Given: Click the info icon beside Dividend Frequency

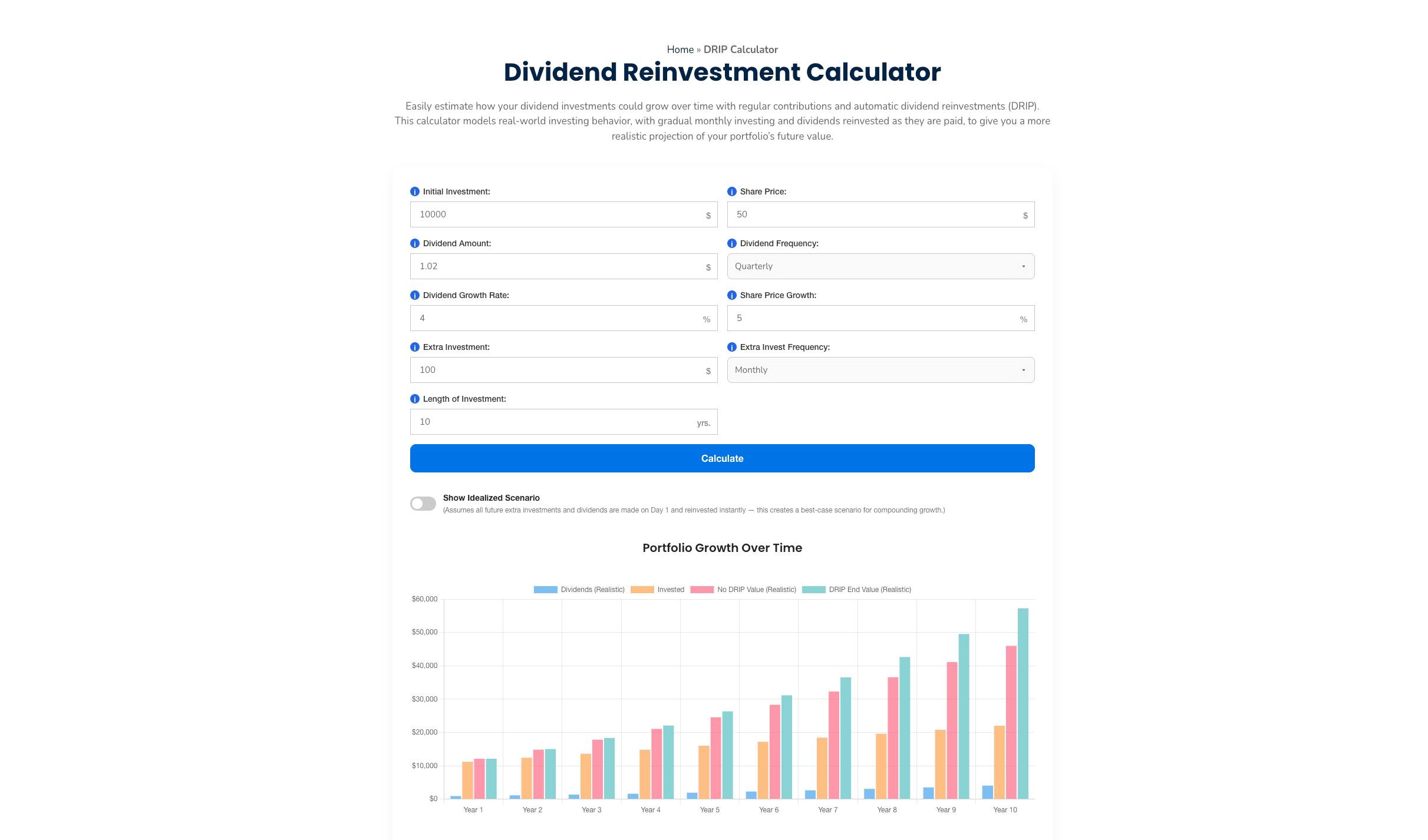Looking at the screenshot, I should 732,243.
